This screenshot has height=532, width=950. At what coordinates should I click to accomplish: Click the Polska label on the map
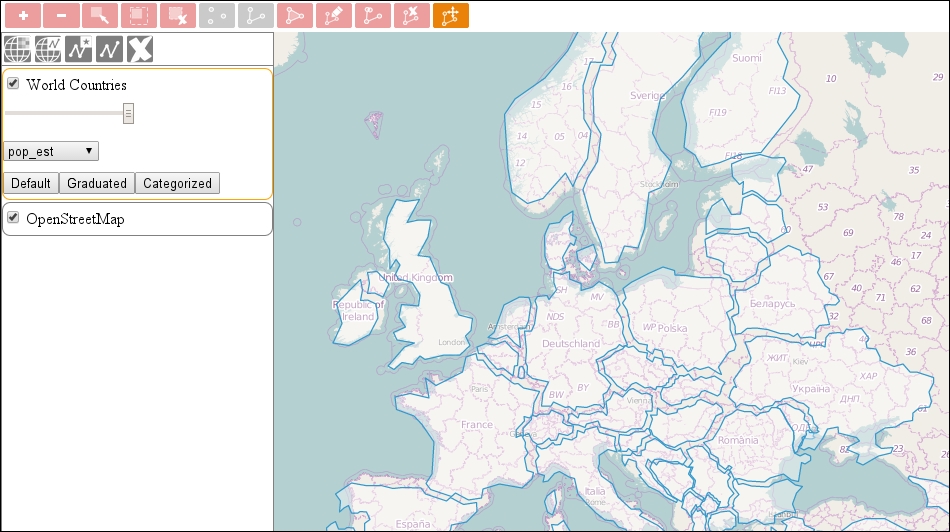tap(673, 328)
